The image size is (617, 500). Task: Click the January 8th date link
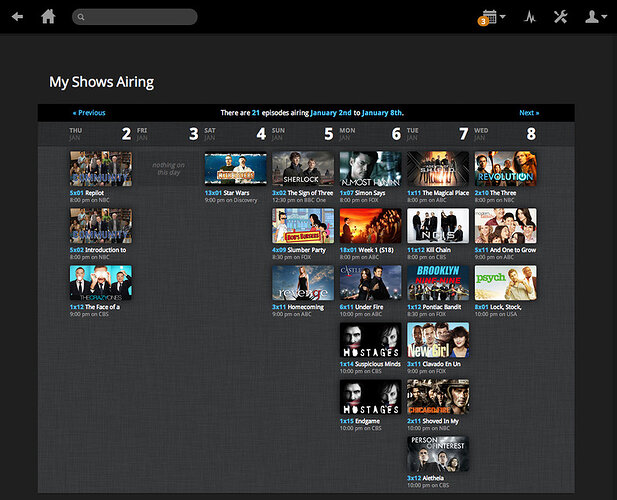(x=382, y=113)
